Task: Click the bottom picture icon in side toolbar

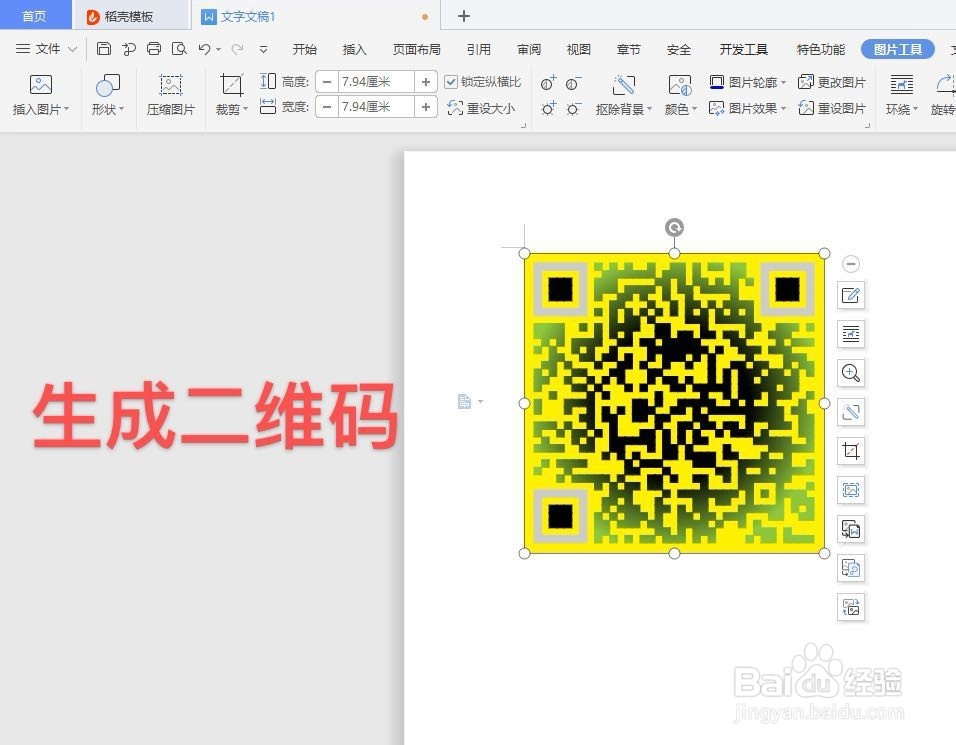Action: point(851,607)
